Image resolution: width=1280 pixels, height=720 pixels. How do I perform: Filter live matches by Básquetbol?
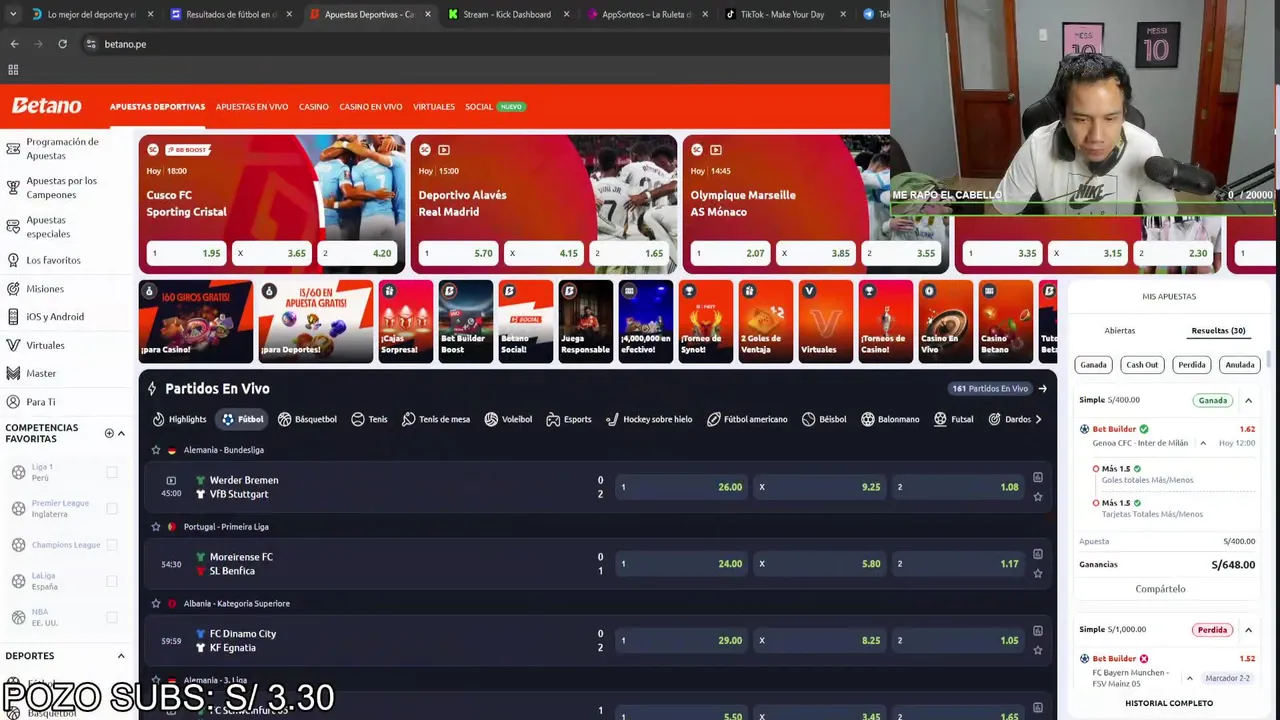307,419
